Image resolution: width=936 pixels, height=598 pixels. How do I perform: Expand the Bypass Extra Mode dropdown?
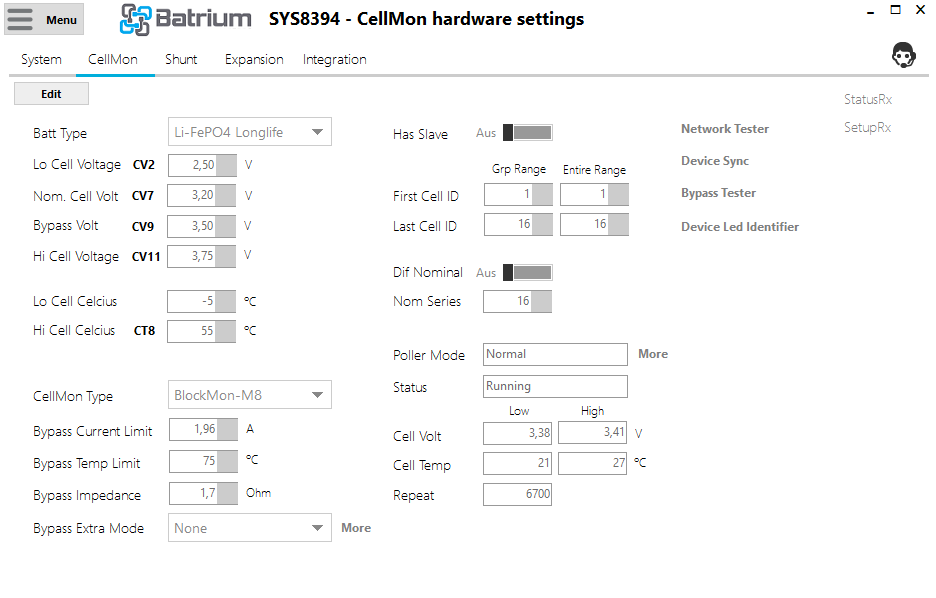tap(250, 528)
